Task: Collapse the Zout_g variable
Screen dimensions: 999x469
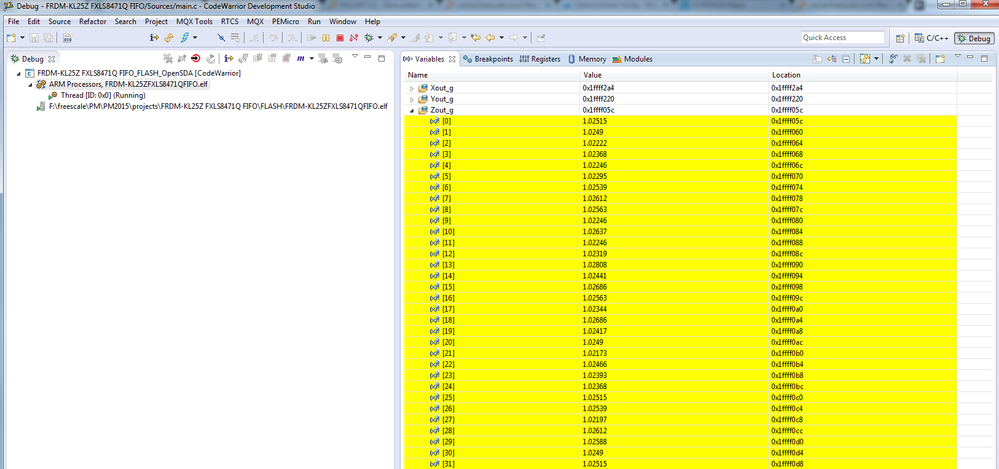Action: point(412,110)
